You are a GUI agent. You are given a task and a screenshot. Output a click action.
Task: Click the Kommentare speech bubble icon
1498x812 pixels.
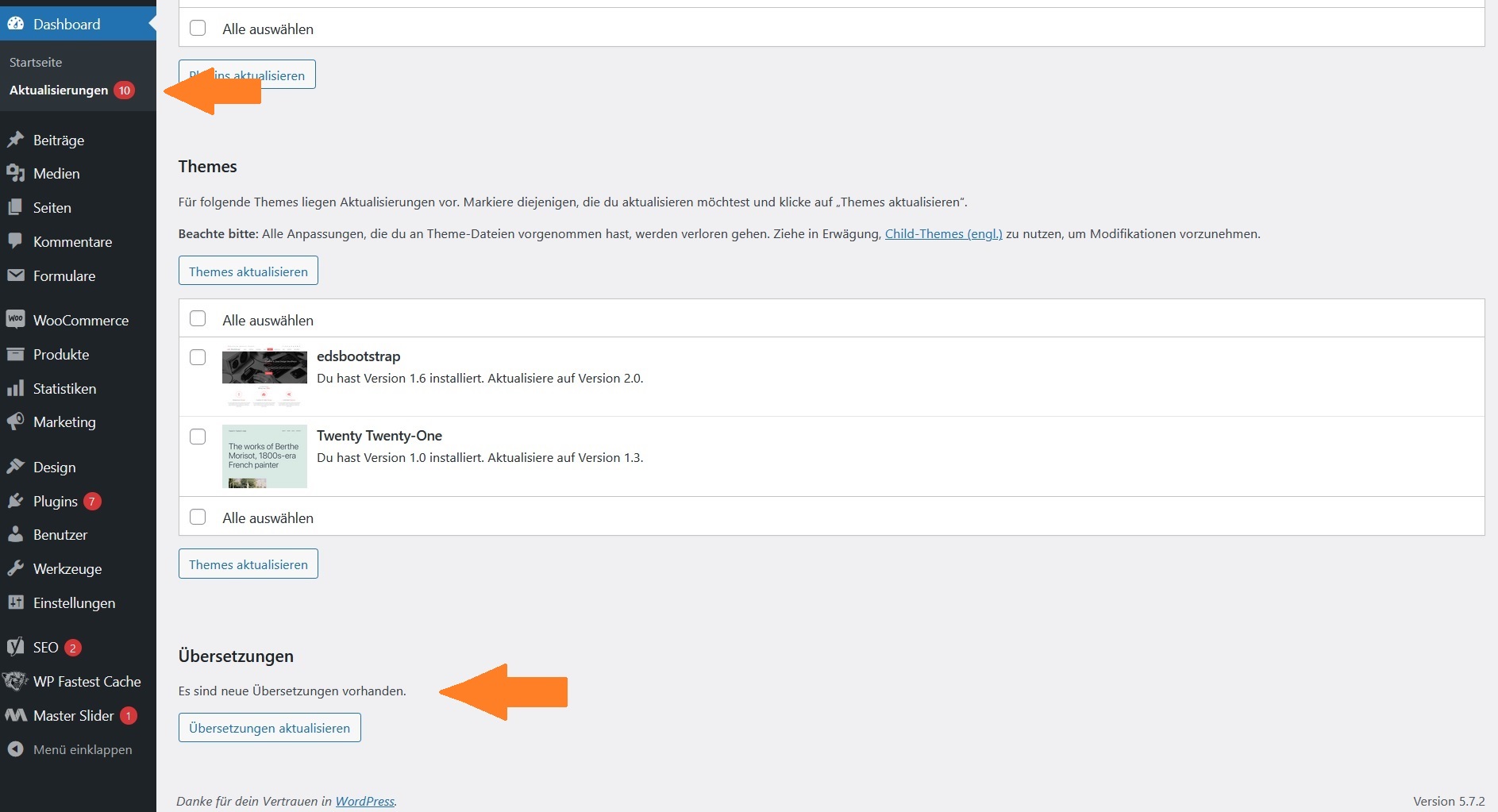tap(16, 241)
